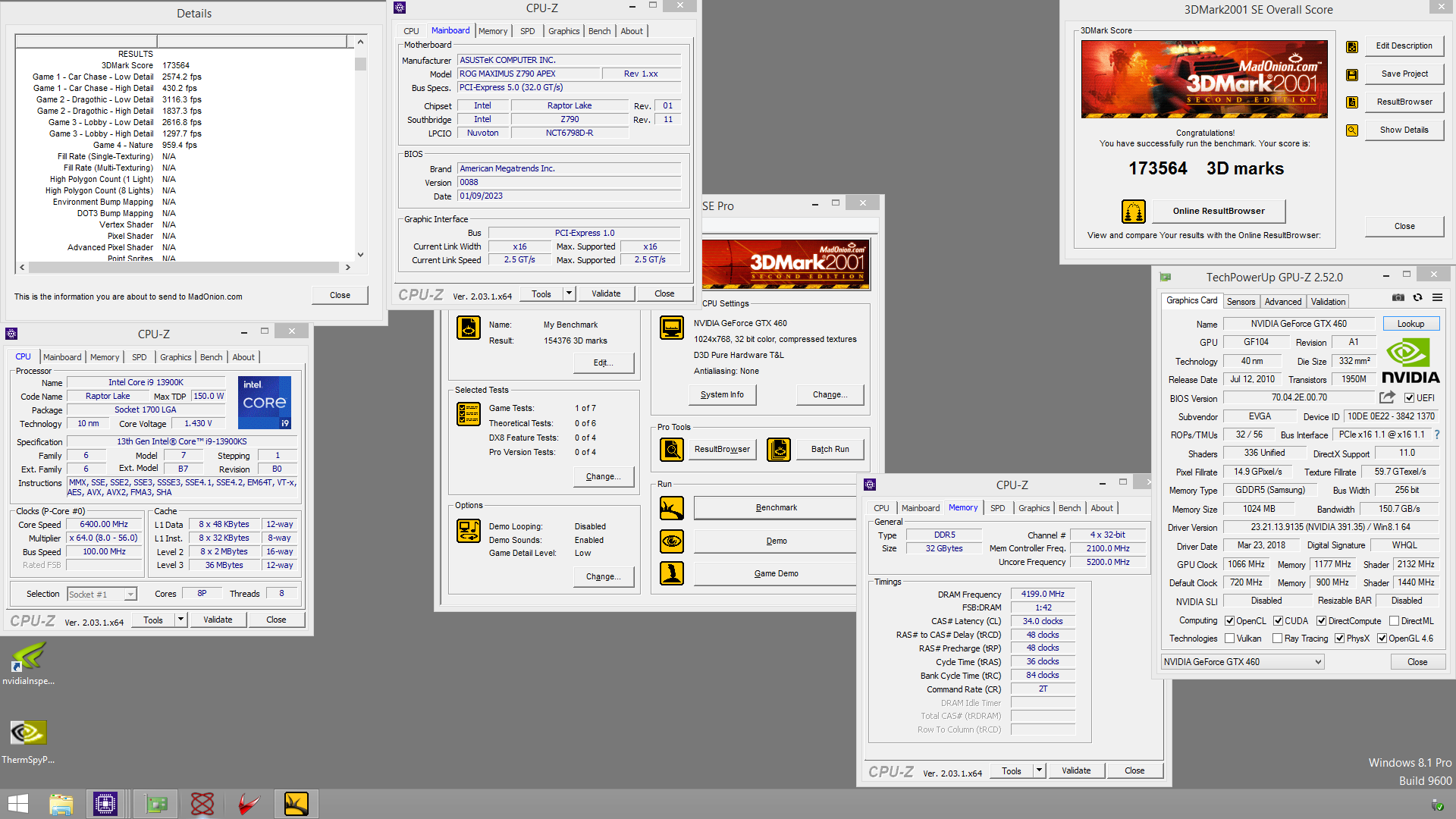
Task: Click the NVIDIA logo in GPU-Z
Action: click(1410, 362)
